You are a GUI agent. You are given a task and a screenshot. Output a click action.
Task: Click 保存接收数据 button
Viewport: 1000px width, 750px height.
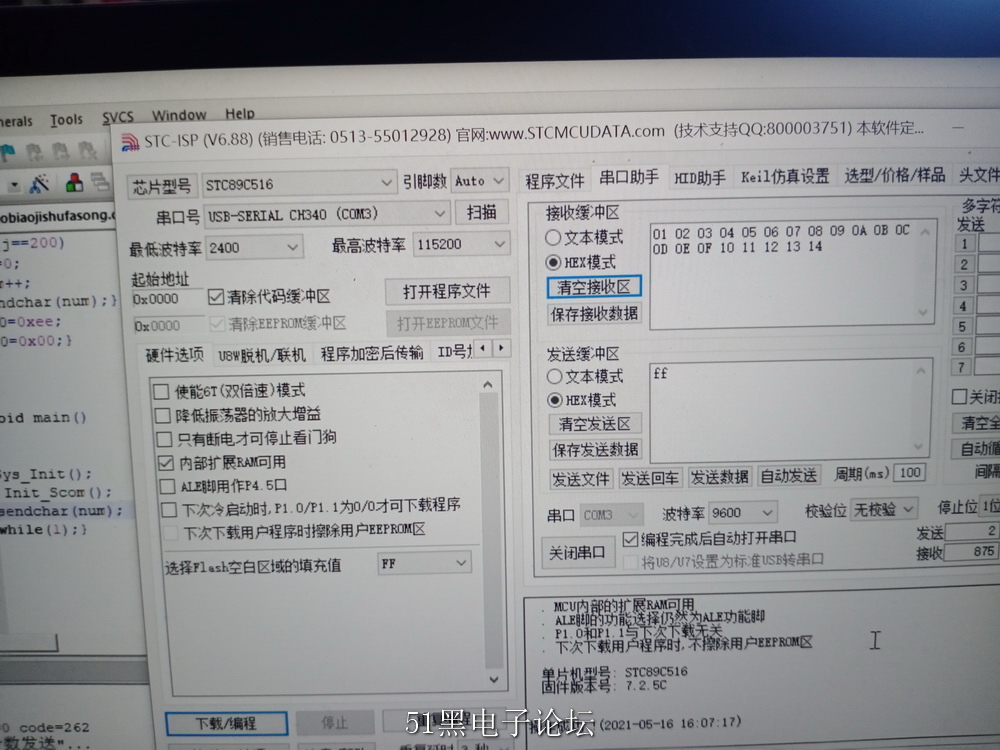point(594,314)
